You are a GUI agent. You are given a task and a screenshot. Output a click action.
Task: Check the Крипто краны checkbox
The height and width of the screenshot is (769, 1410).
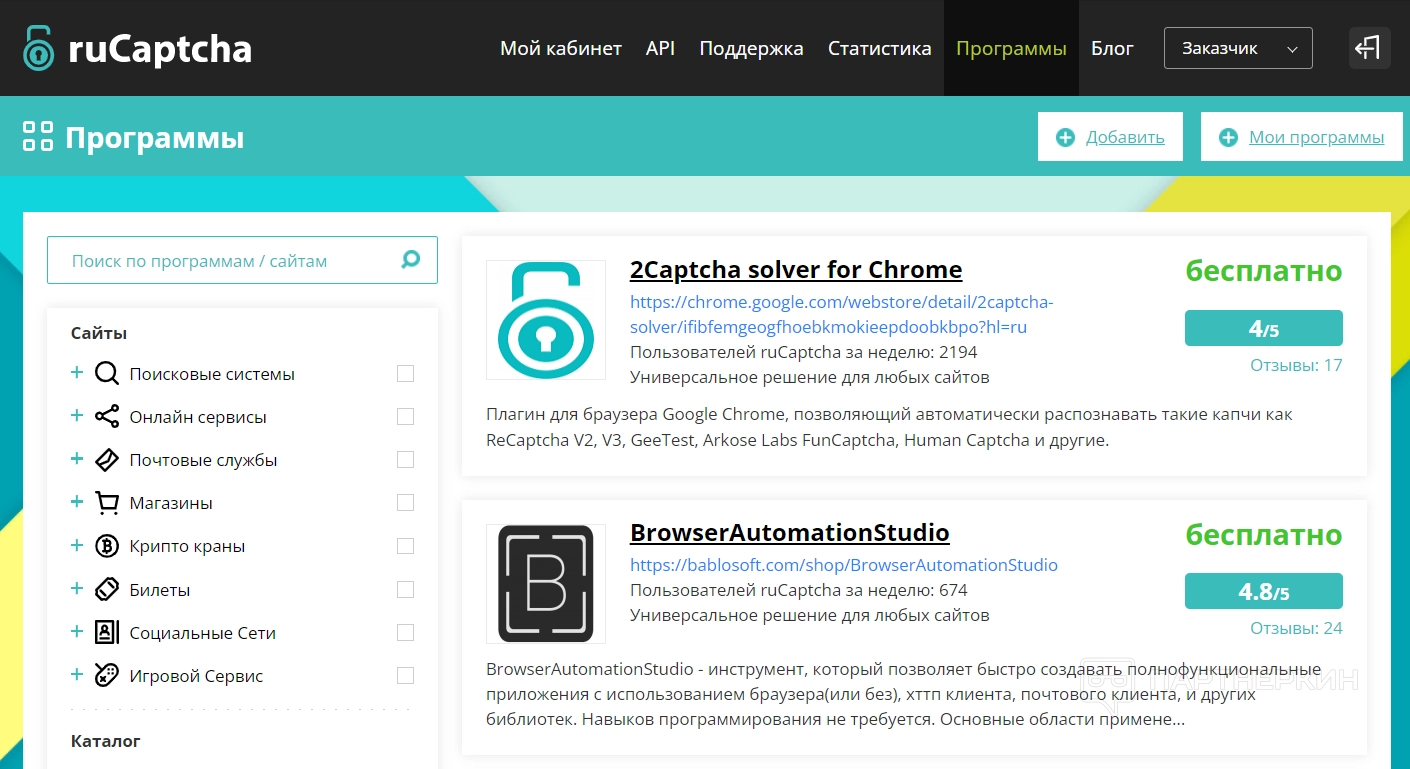[x=405, y=546]
